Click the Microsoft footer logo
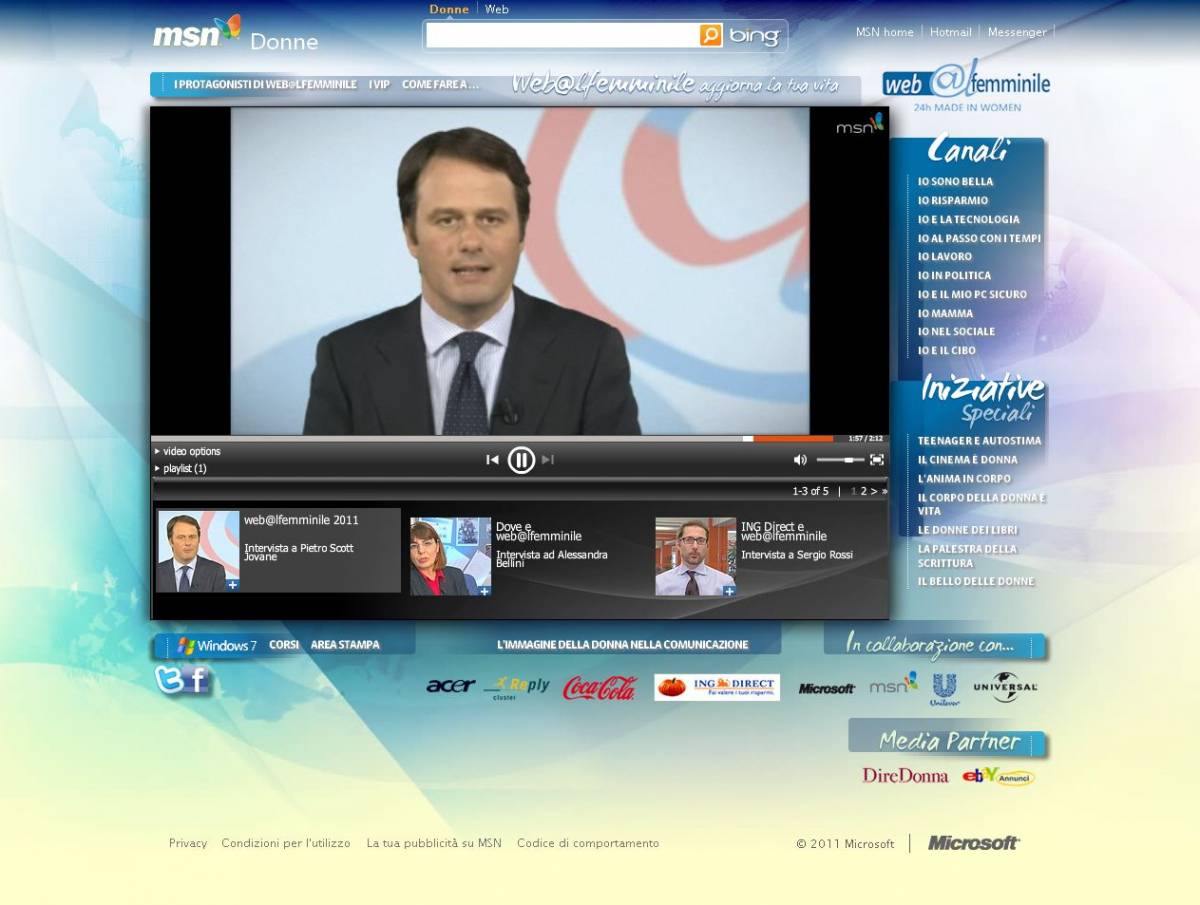This screenshot has width=1200, height=905. pos(974,843)
